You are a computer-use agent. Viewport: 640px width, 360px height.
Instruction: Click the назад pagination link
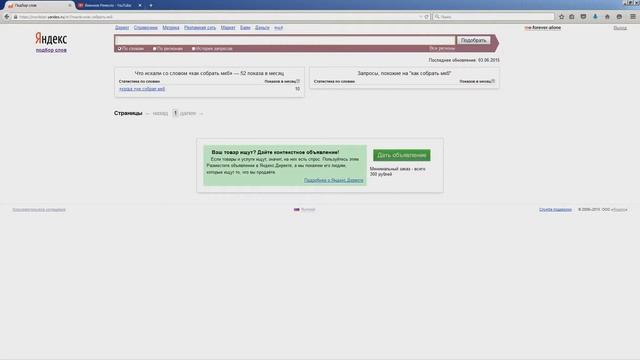160,113
